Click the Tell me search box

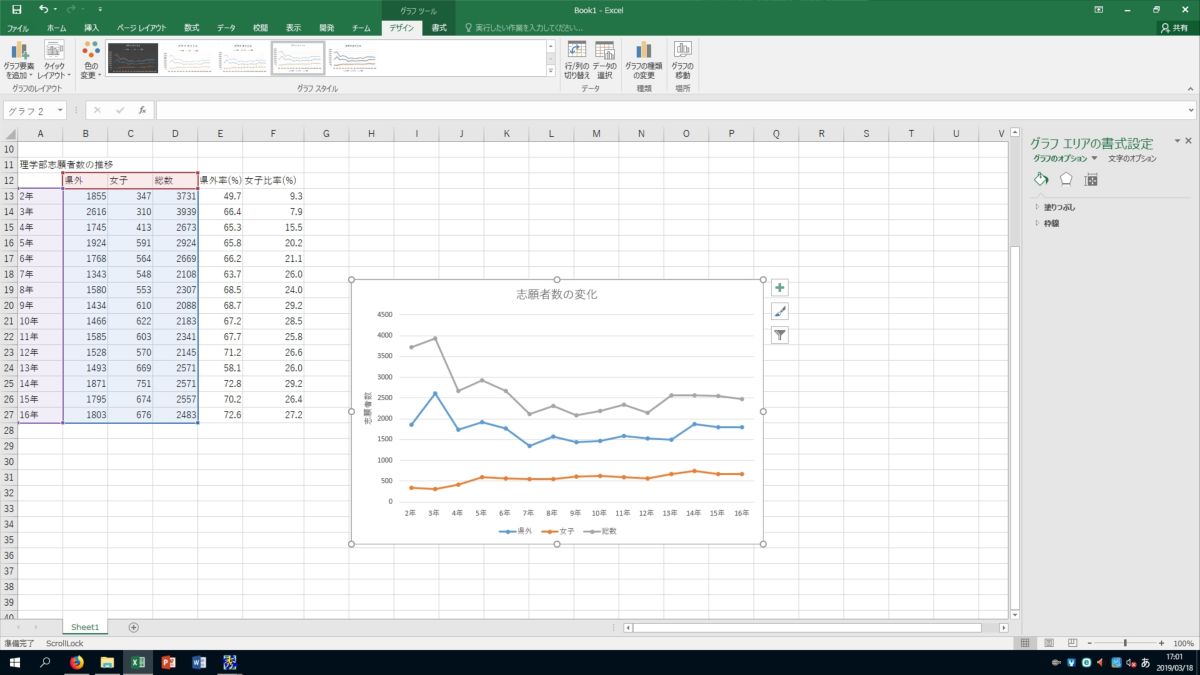coord(524,28)
